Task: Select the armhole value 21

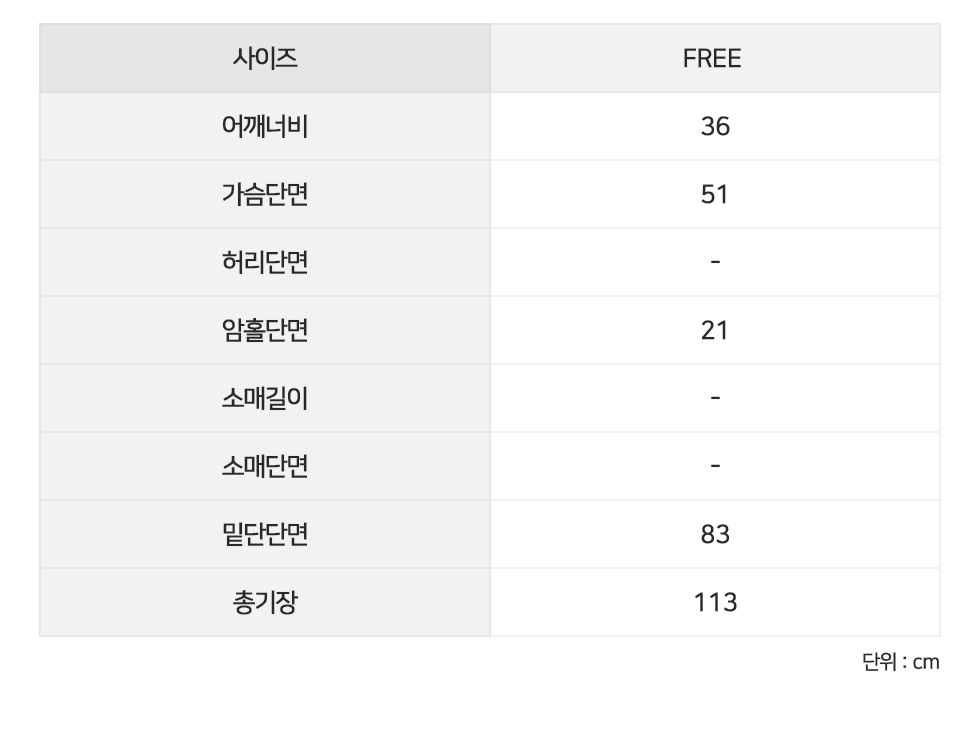Action: [x=715, y=331]
